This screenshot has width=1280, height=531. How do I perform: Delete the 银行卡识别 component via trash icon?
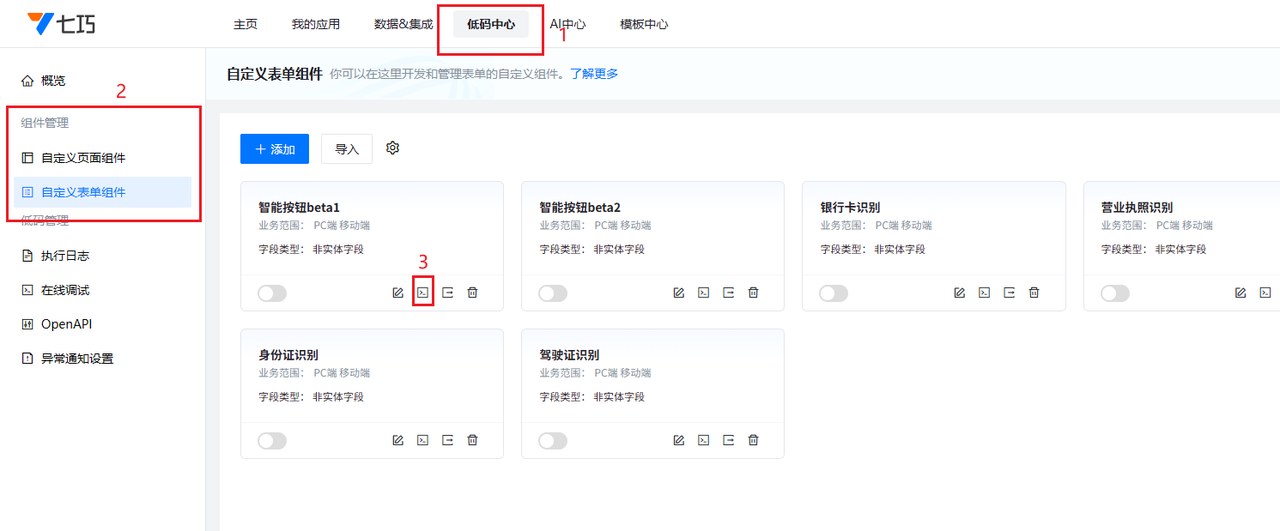(x=1034, y=293)
